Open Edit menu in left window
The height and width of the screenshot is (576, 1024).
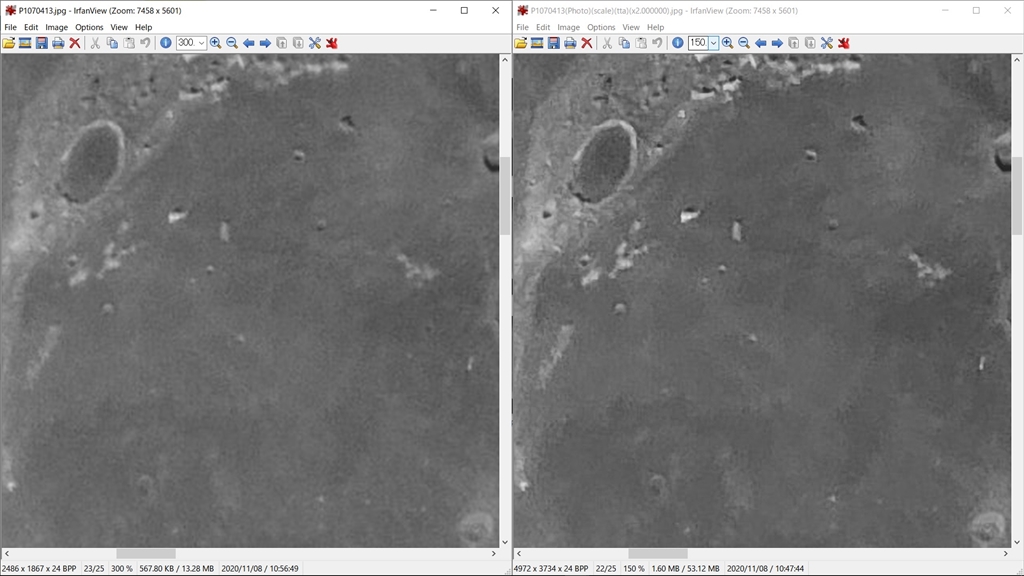pos(31,27)
